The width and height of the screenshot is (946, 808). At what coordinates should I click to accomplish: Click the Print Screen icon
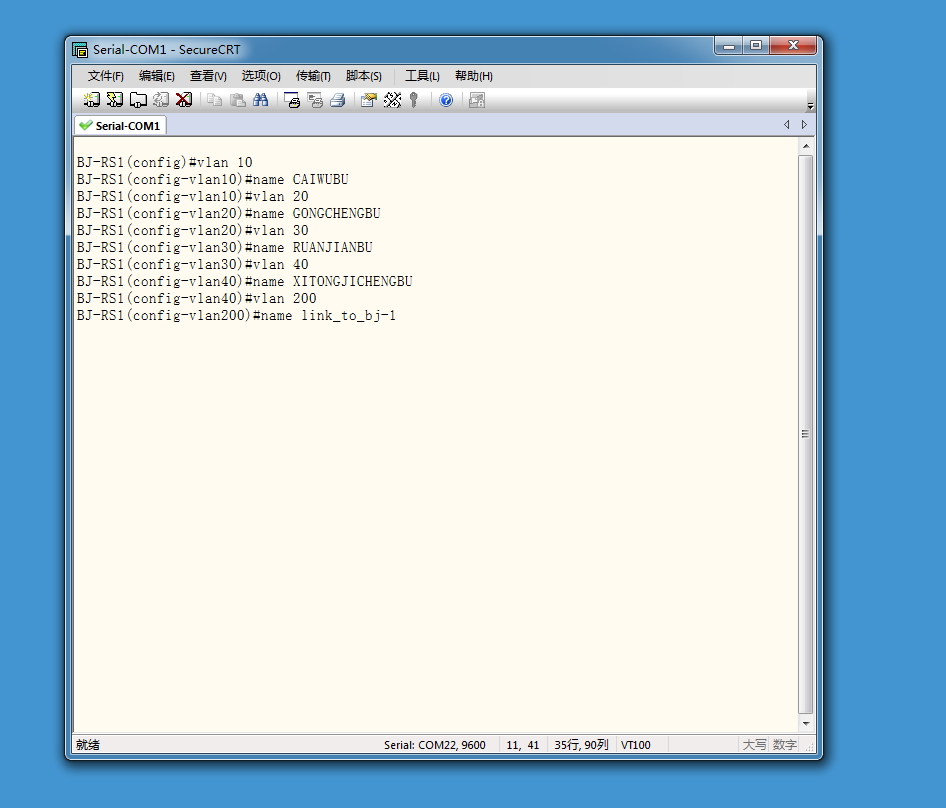coord(292,100)
